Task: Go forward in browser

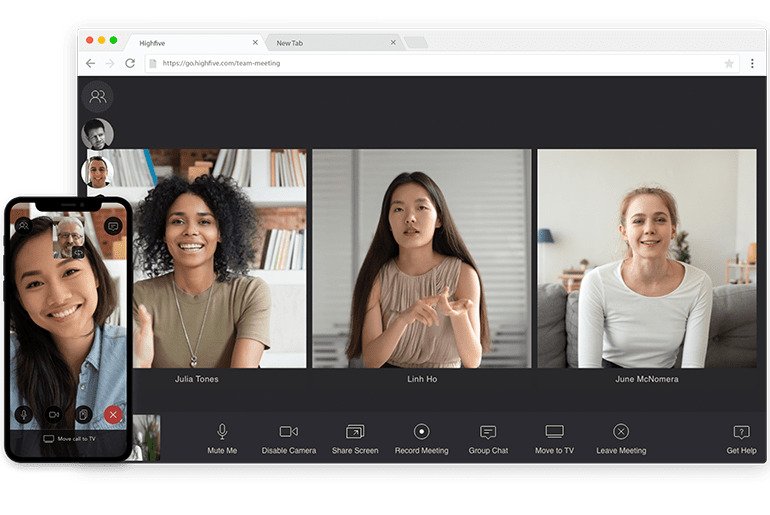Action: tap(110, 63)
